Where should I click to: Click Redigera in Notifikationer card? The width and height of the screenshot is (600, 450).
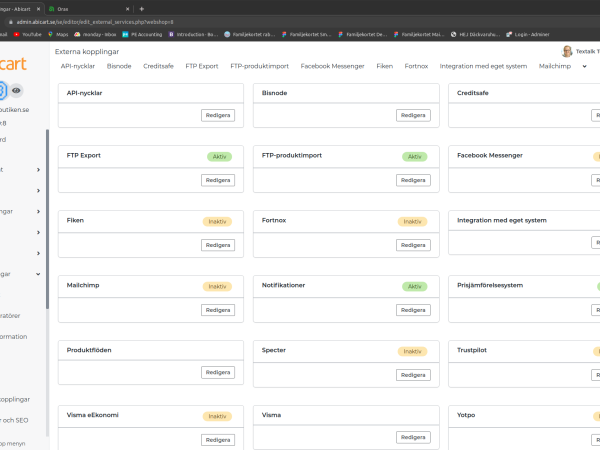(x=413, y=310)
